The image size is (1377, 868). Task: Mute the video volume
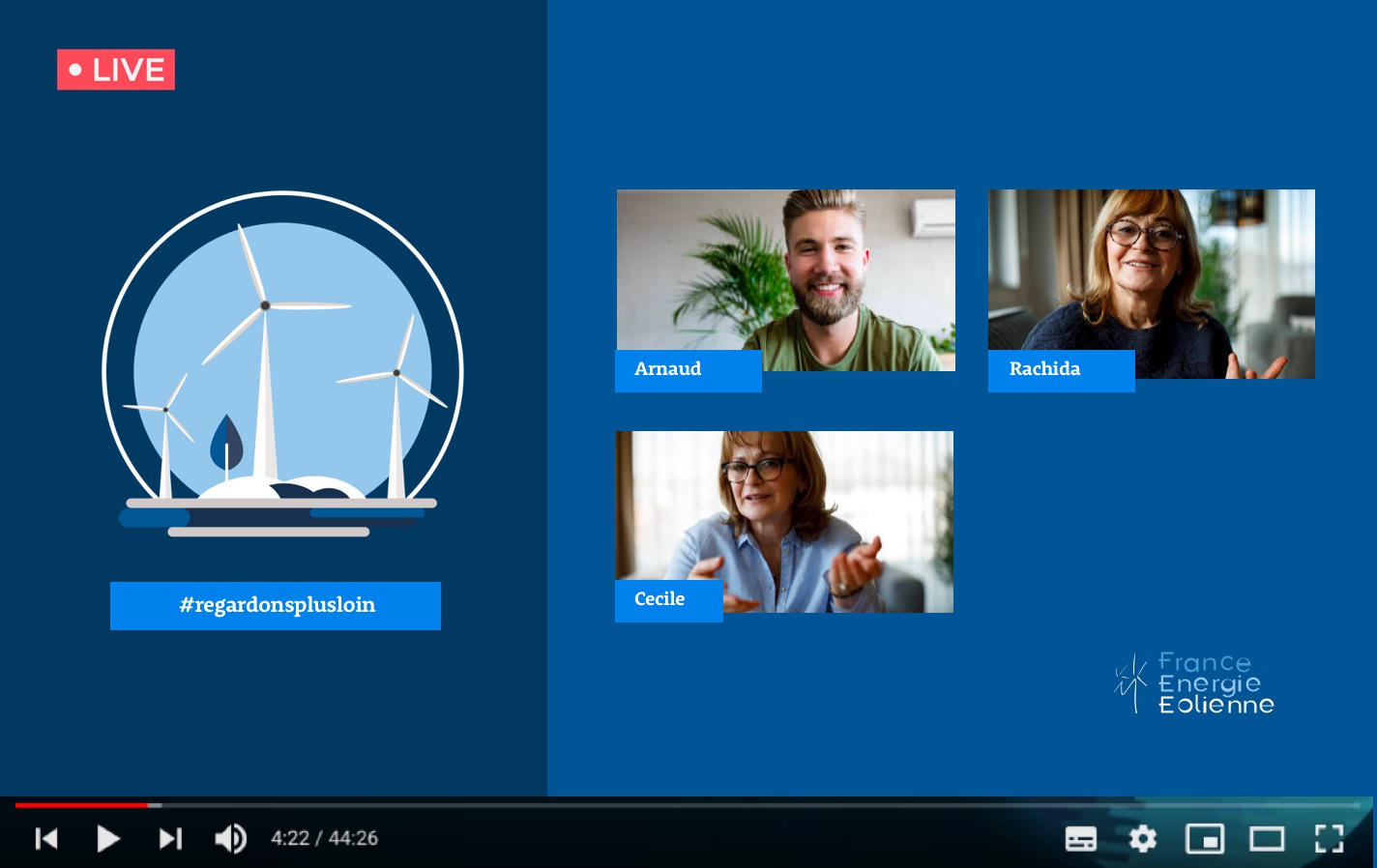click(x=230, y=838)
